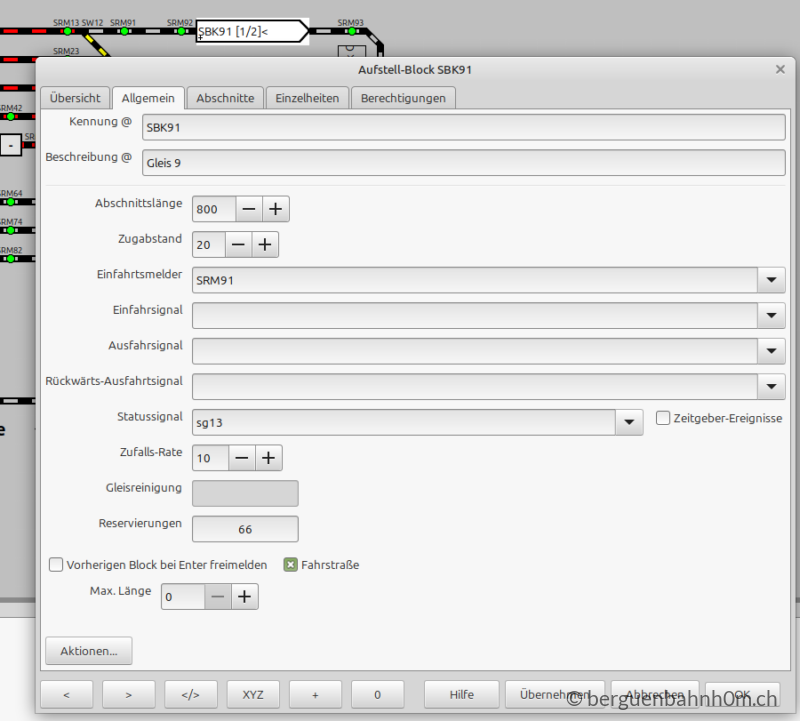The height and width of the screenshot is (721, 800).
Task: Tick Vorherigen Block bei Enter freimelden
Action: (56, 565)
